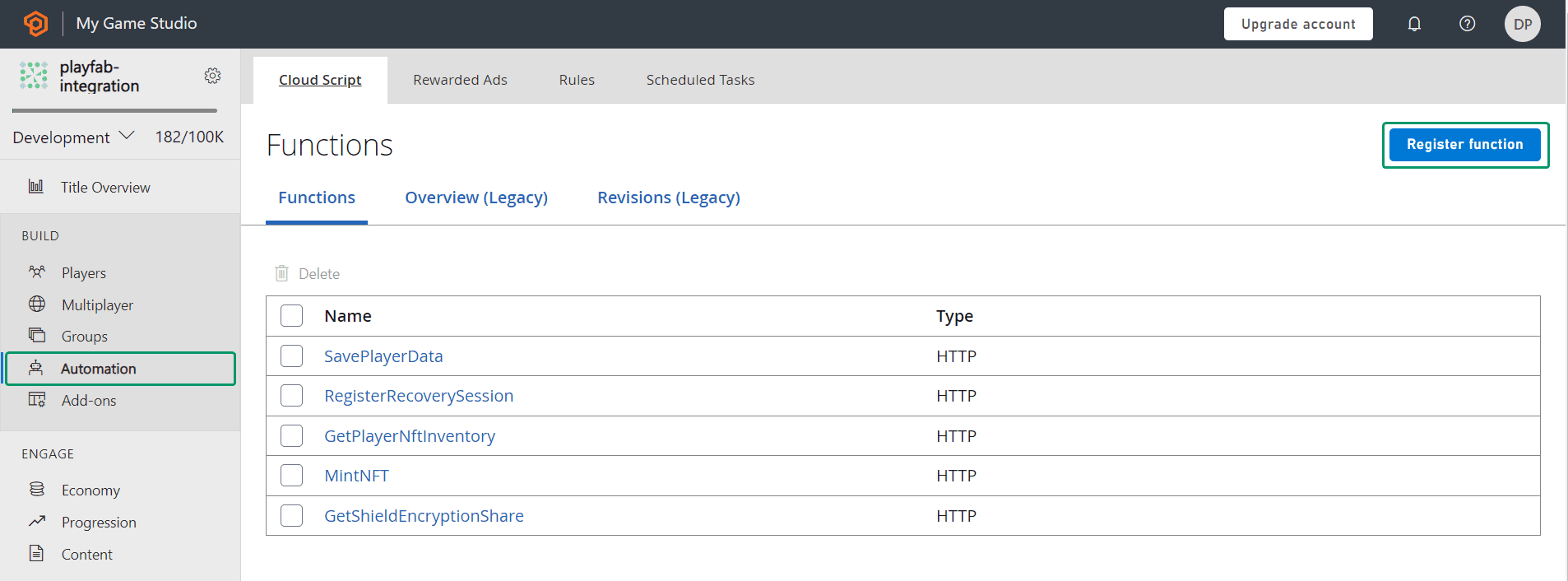Click the Register function button
The image size is (1568, 581).
(x=1465, y=145)
